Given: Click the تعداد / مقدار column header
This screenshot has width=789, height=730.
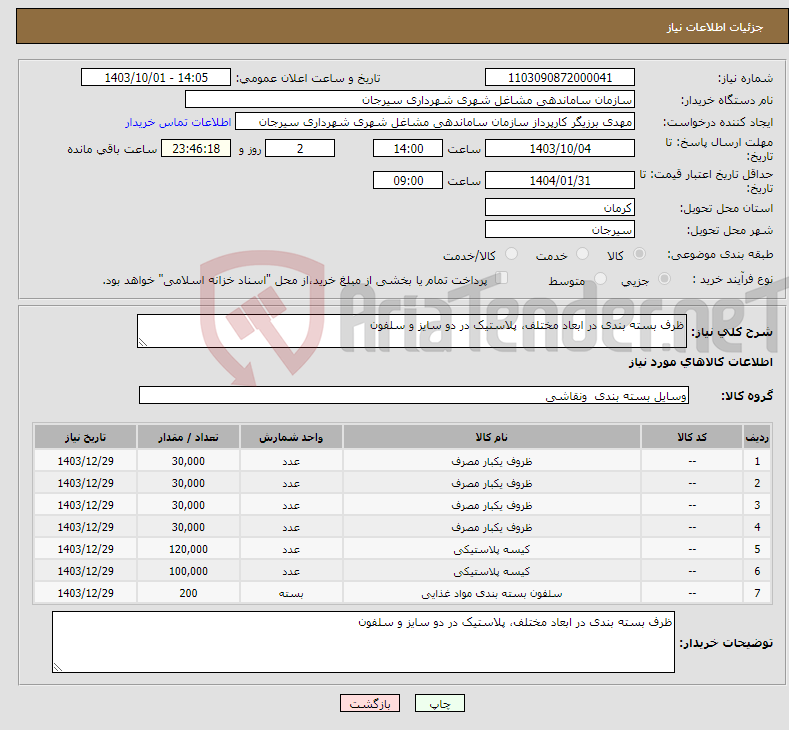Looking at the screenshot, I should coord(188,437).
